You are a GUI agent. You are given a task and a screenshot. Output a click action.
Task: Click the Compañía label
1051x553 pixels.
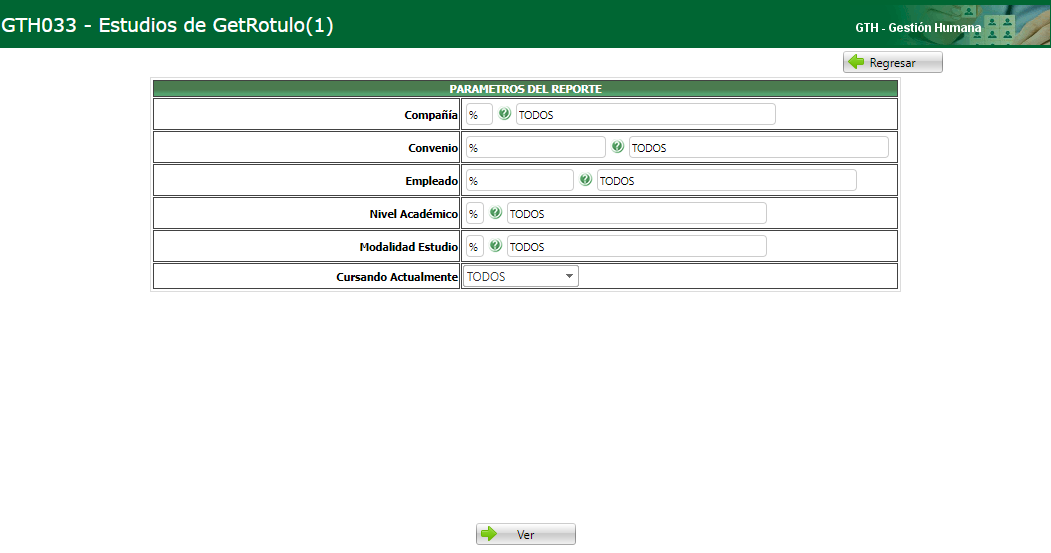(430, 115)
